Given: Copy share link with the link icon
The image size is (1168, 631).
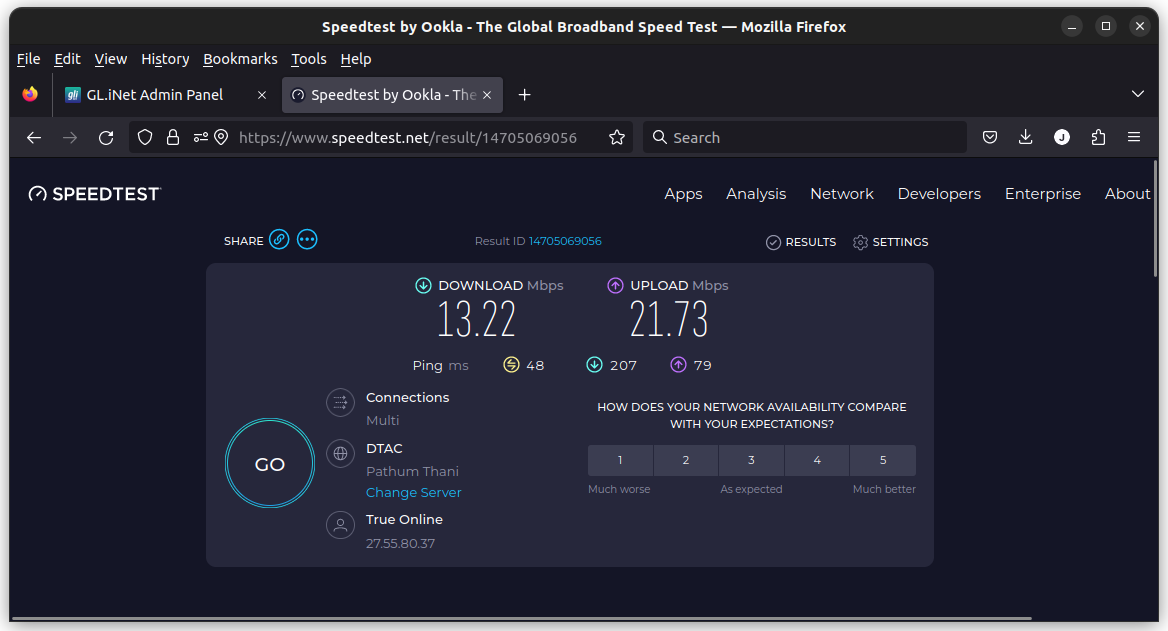Looking at the screenshot, I should (279, 240).
